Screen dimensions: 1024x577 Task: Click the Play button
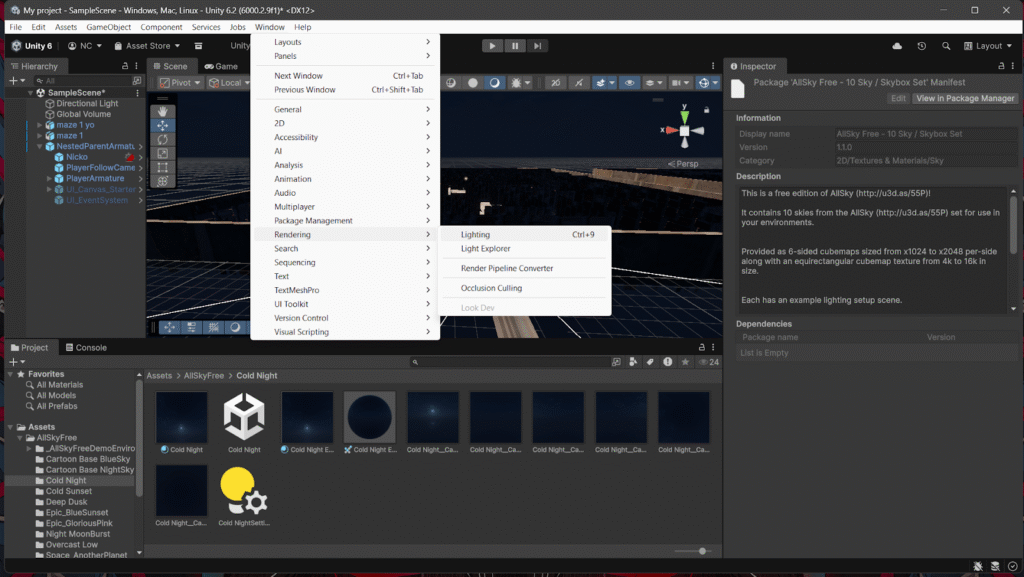click(492, 46)
